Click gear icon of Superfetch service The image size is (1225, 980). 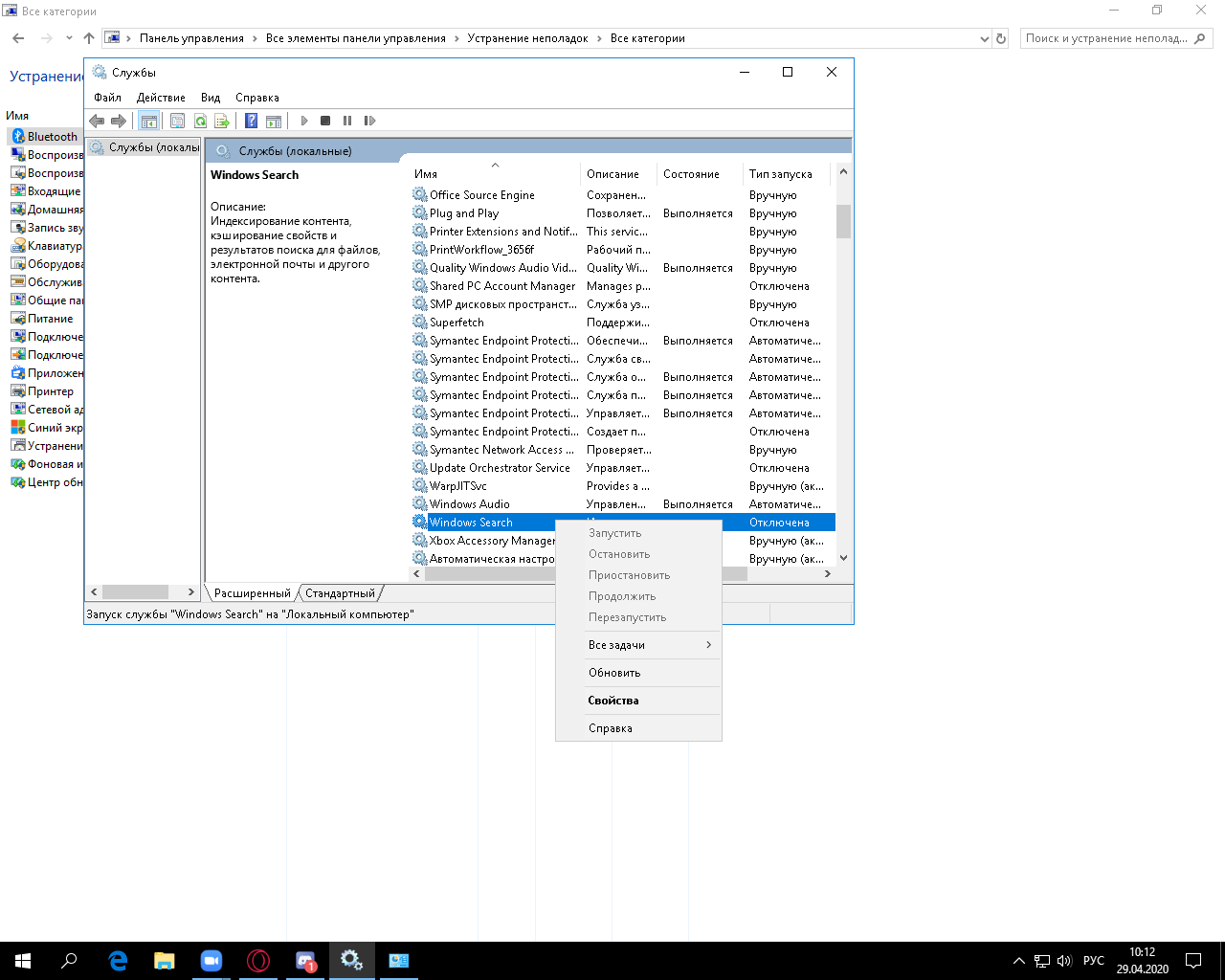click(420, 323)
